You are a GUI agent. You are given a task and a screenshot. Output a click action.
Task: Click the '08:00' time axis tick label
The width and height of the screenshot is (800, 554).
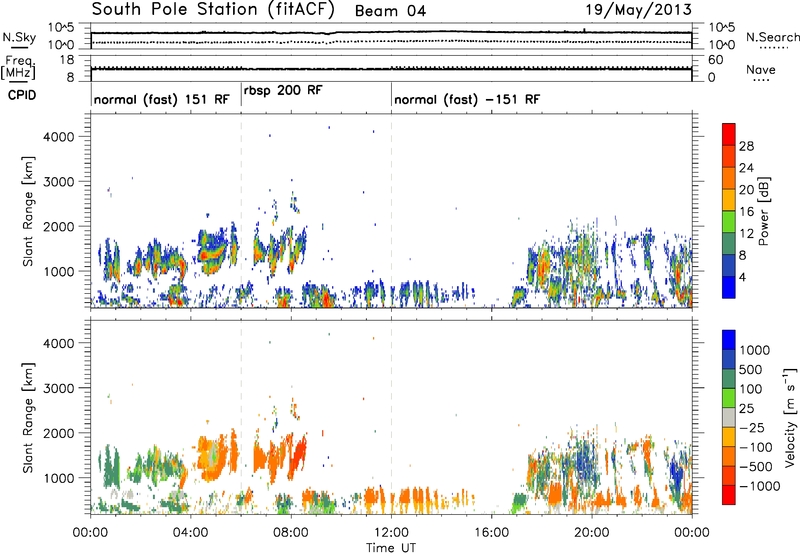(x=291, y=533)
